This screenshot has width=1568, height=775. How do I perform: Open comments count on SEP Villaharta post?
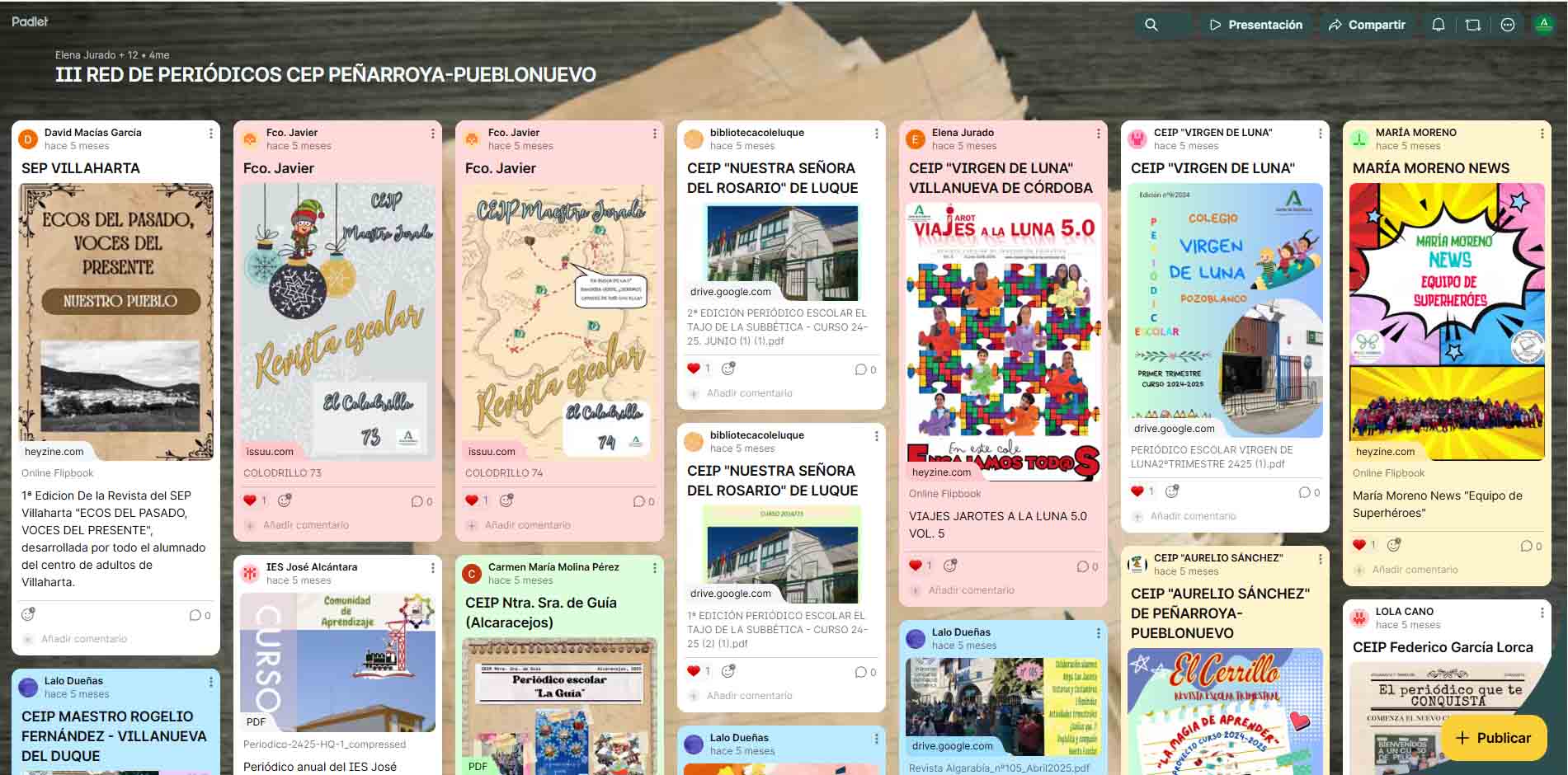(200, 615)
